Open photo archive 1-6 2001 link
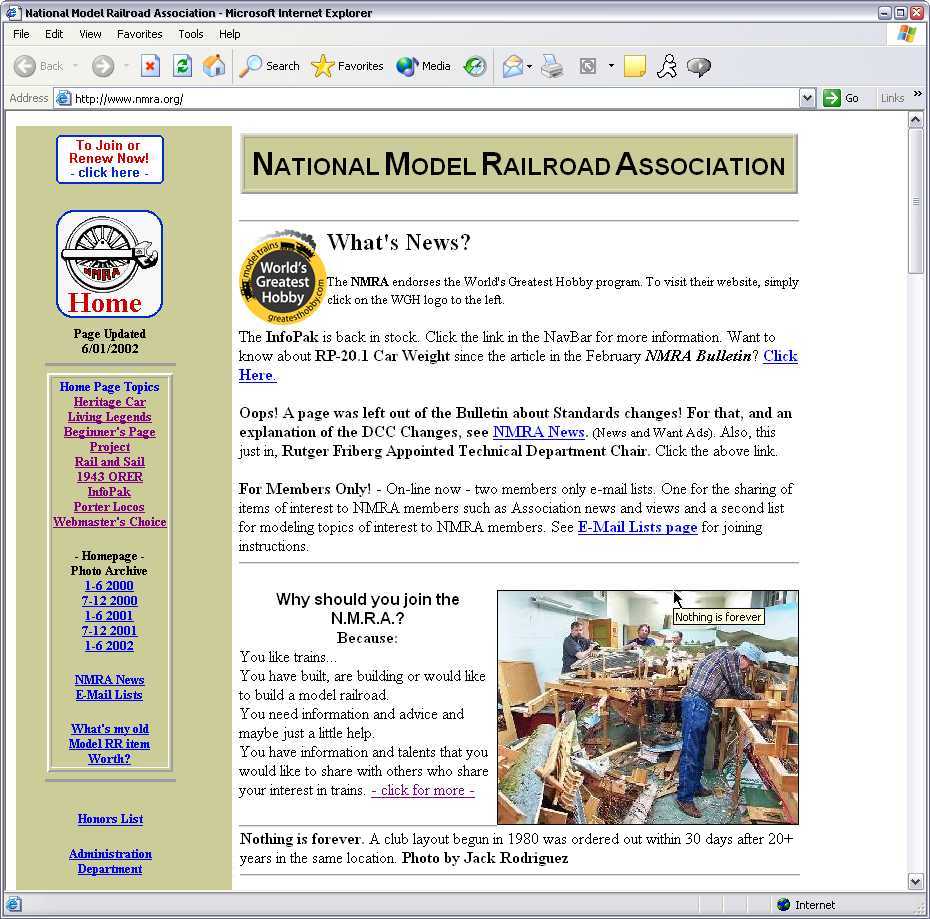 click(109, 616)
